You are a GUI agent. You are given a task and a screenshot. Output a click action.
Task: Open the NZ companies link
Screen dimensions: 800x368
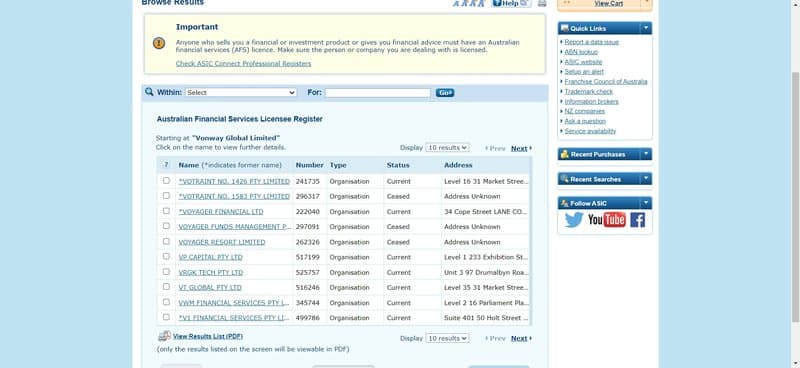point(585,111)
